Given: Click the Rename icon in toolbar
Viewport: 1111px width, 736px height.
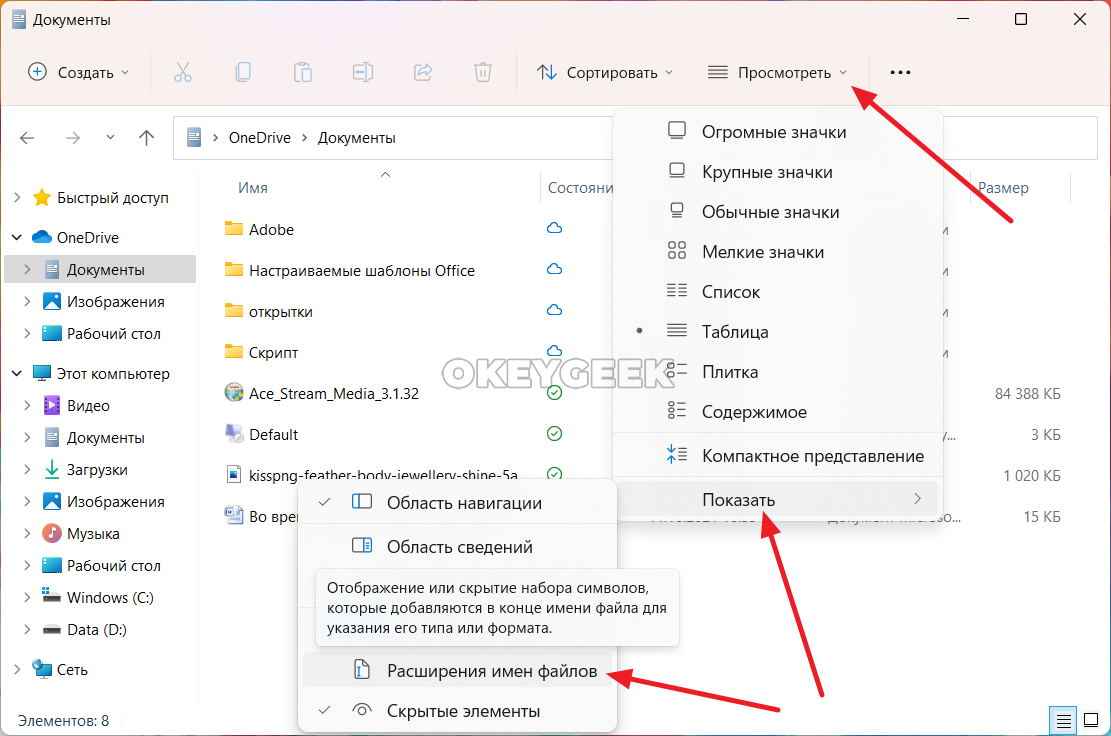Looking at the screenshot, I should coord(363,72).
